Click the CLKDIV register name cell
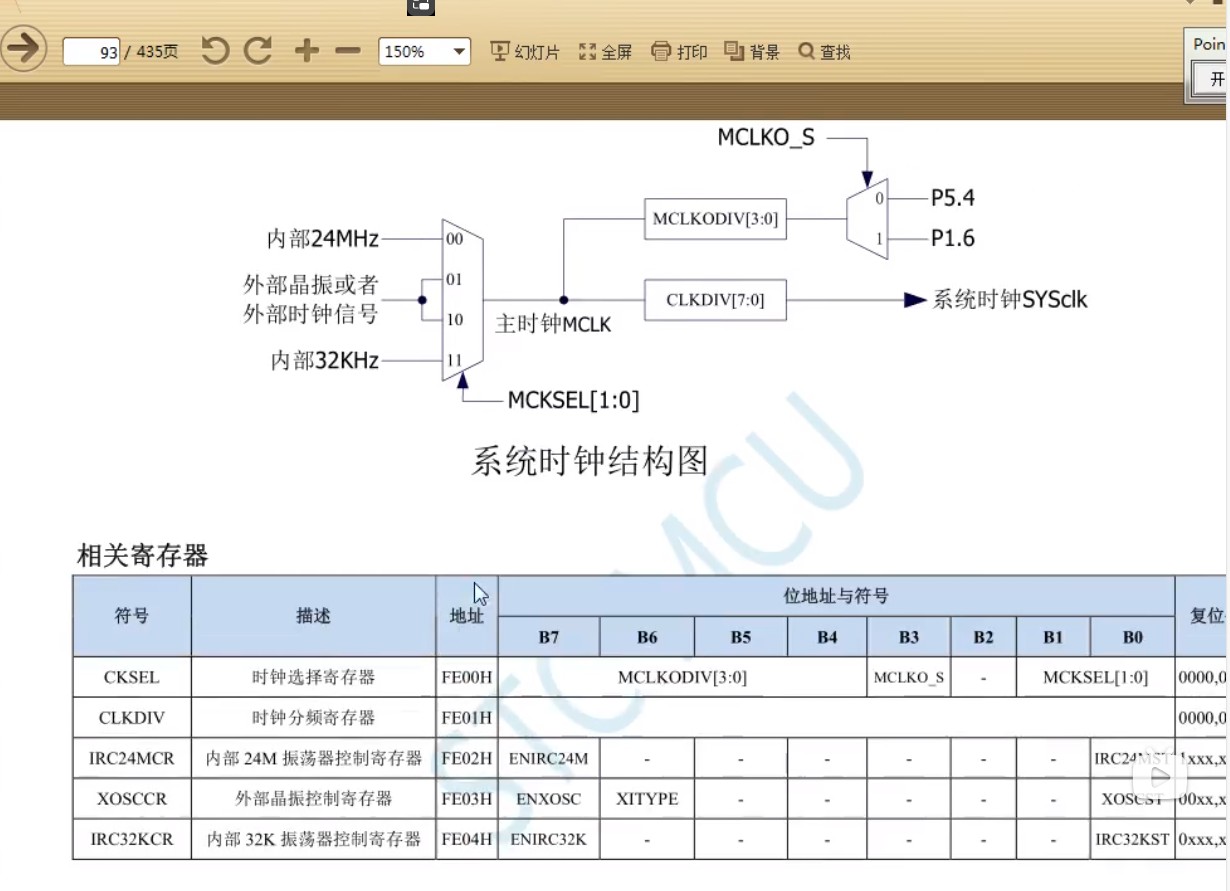 [x=132, y=718]
